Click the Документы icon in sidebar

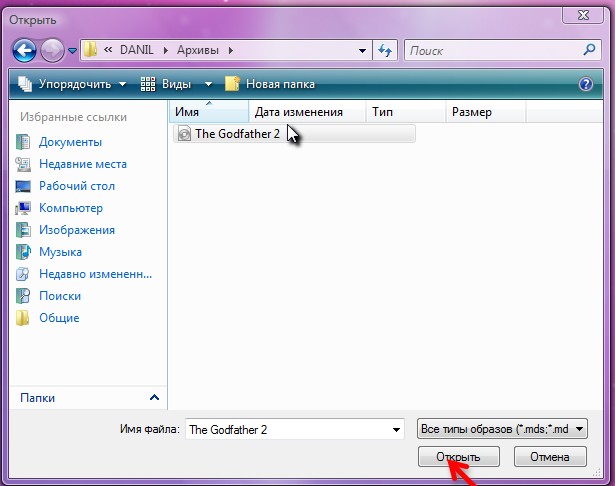[x=23, y=142]
